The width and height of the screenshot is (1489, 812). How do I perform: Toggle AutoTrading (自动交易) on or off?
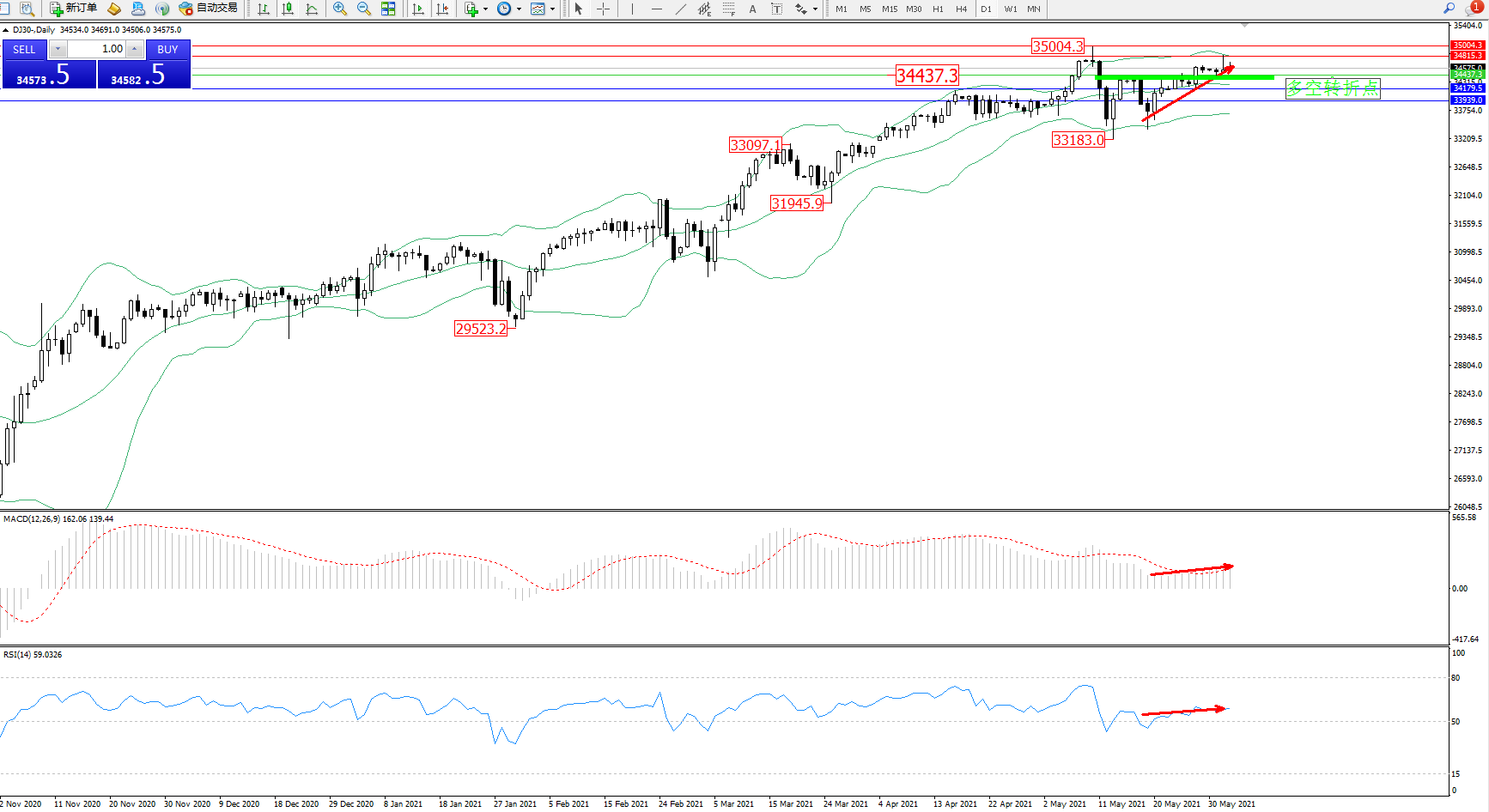[208, 9]
